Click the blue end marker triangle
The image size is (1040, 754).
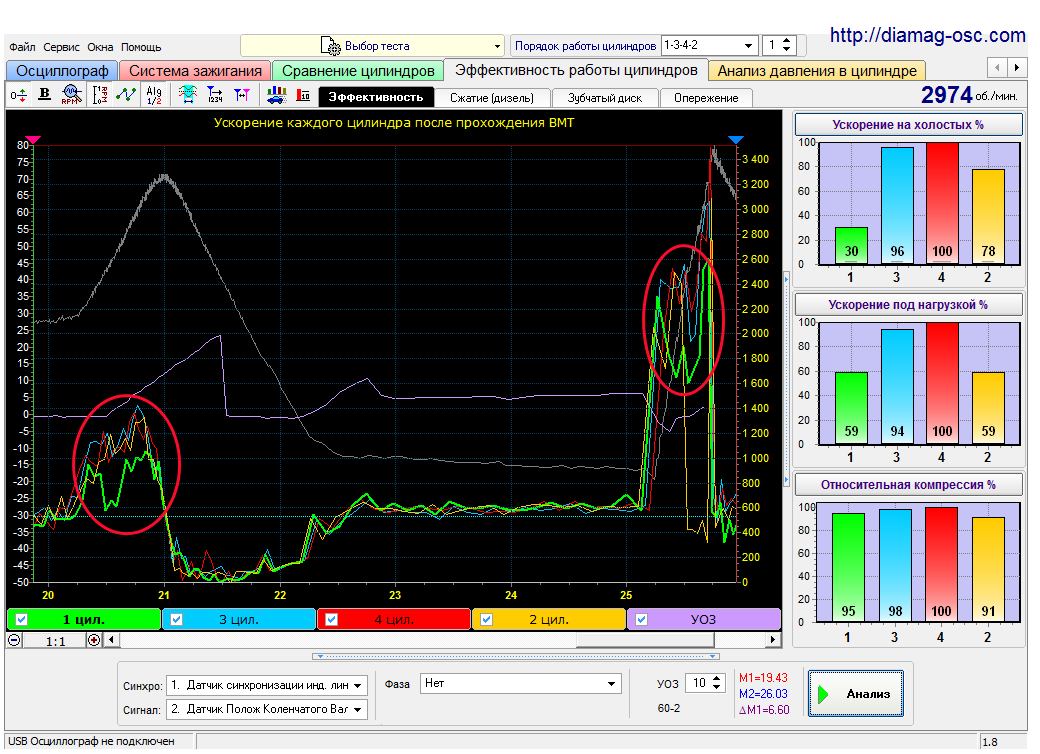[736, 140]
